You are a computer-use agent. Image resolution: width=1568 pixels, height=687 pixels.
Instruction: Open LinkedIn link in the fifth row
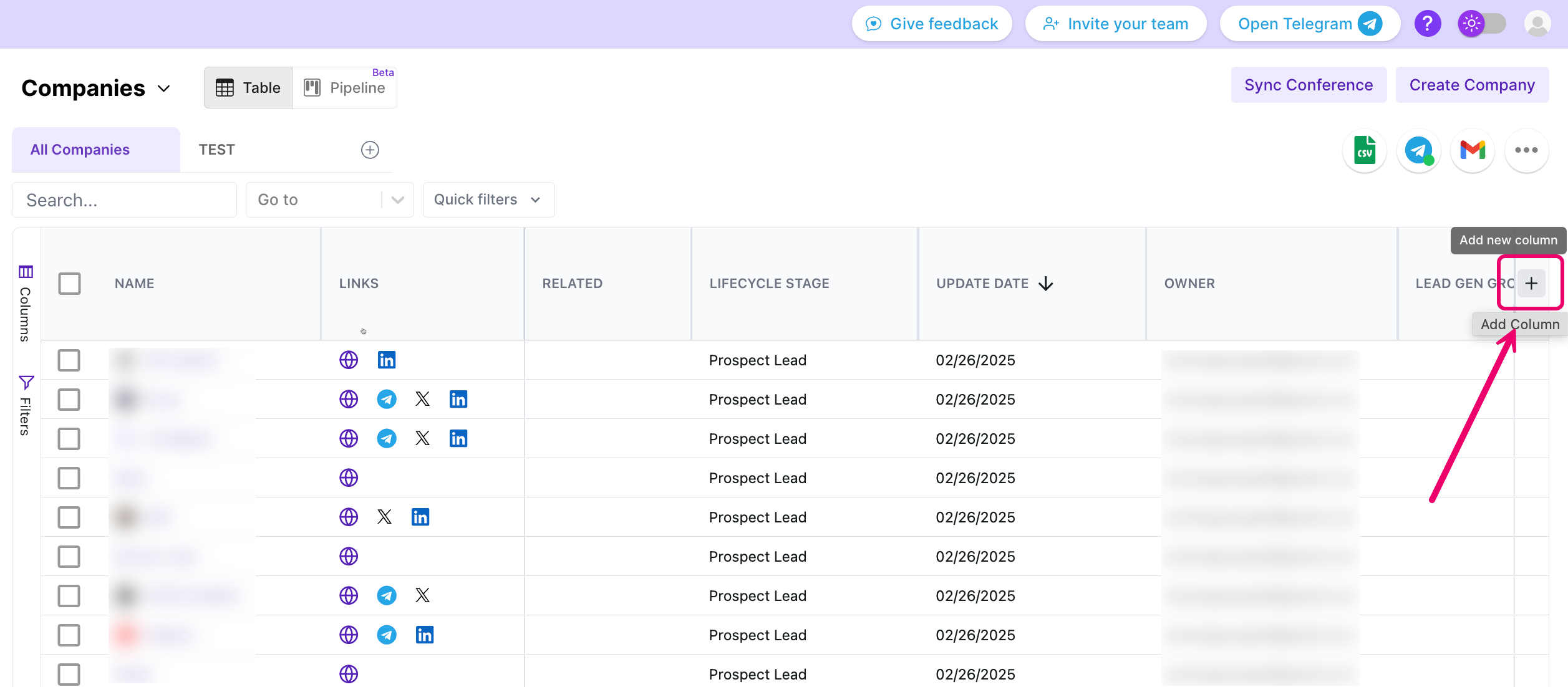click(420, 517)
